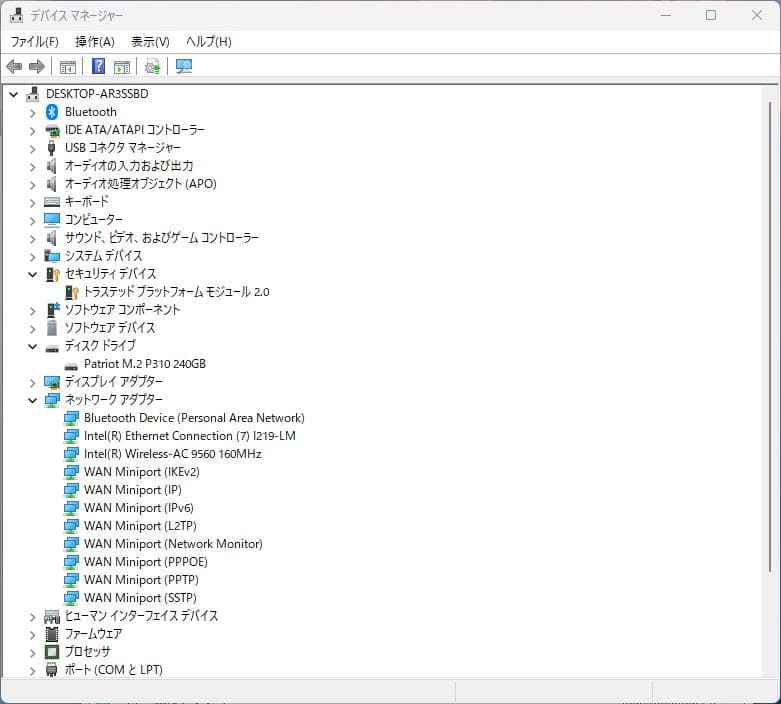This screenshot has height=704, width=781.
Task: Click the vertical scrollbar thumb
Action: pyautogui.click(x=770, y=337)
